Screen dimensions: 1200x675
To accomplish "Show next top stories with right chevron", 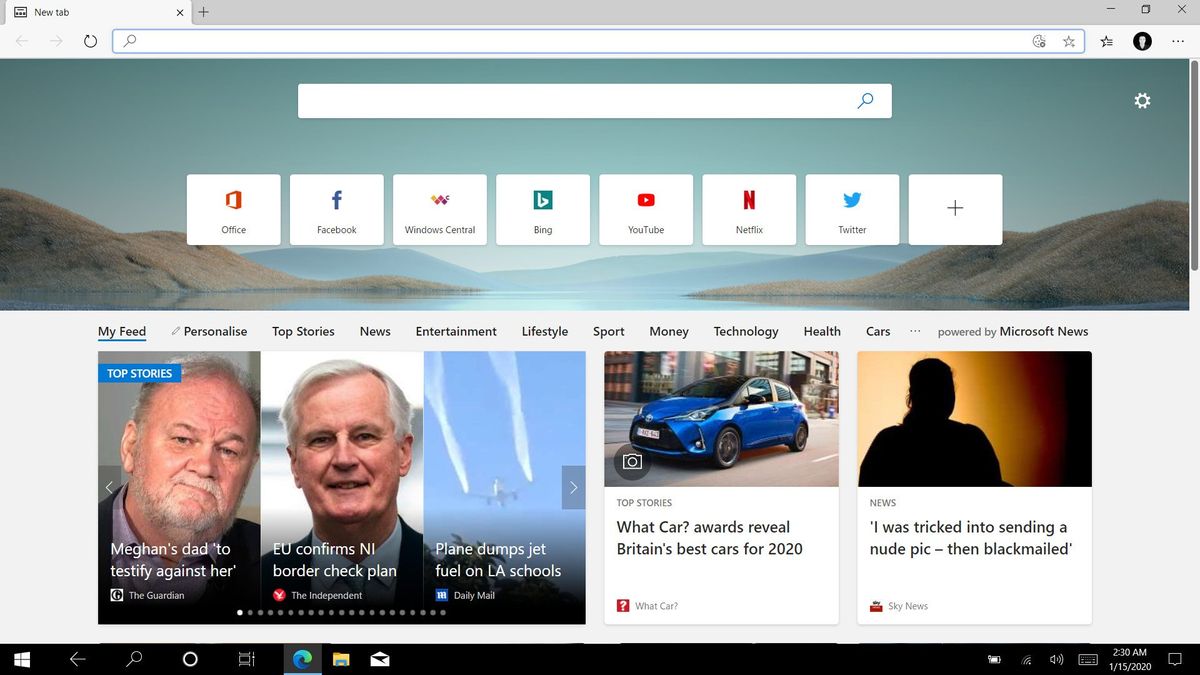I will pyautogui.click(x=573, y=487).
